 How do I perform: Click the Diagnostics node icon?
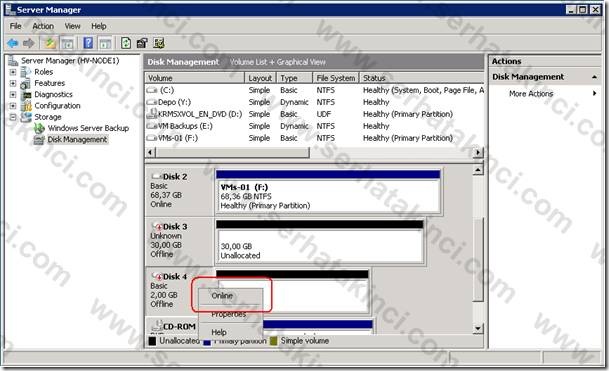pos(26,95)
